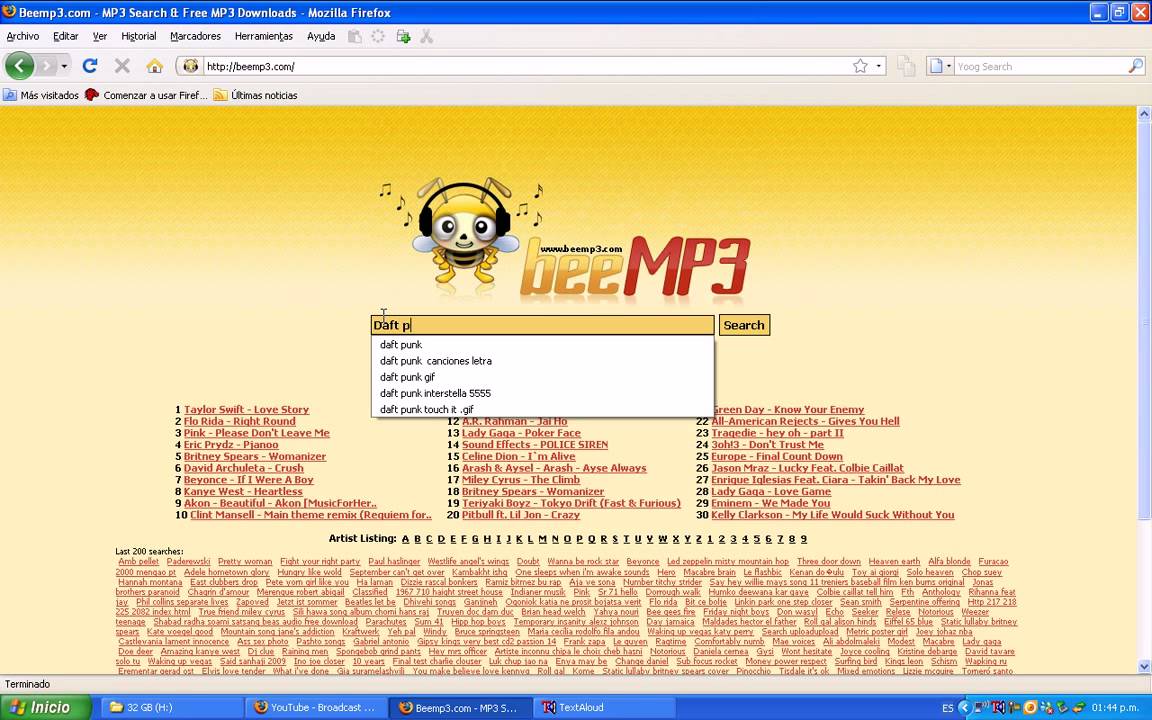Click 'Hannah montana' in last searches

(150, 582)
